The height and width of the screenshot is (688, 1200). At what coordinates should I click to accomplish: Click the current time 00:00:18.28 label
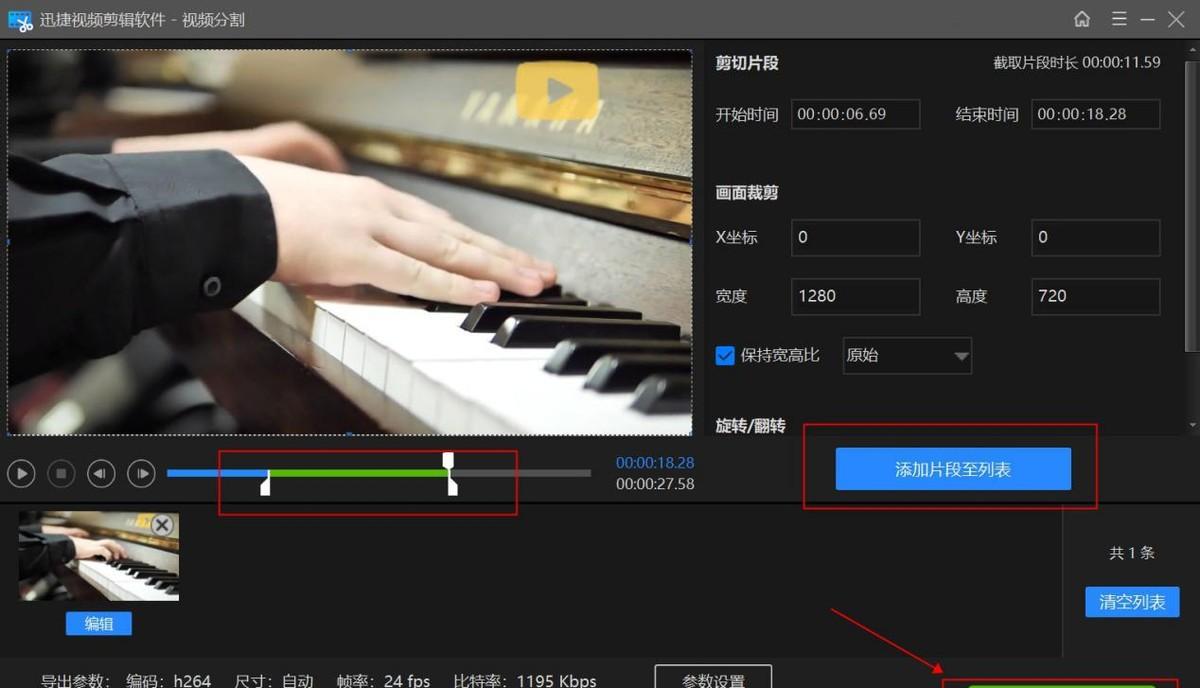point(655,463)
